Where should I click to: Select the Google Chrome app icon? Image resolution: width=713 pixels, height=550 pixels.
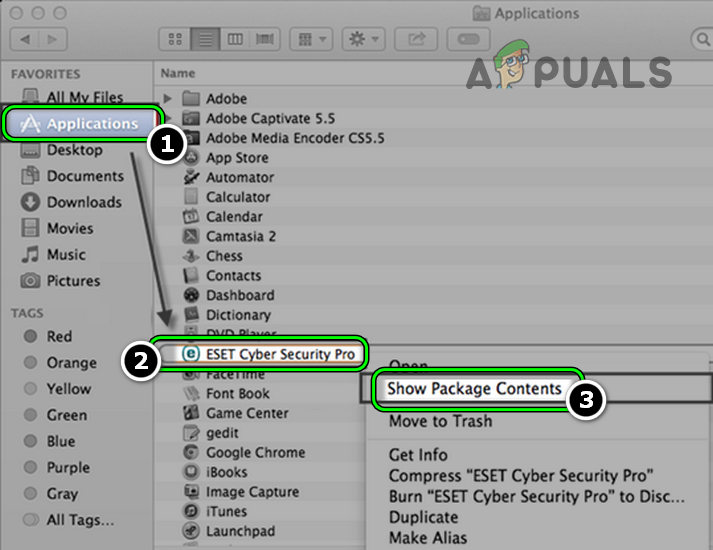pyautogui.click(x=191, y=452)
